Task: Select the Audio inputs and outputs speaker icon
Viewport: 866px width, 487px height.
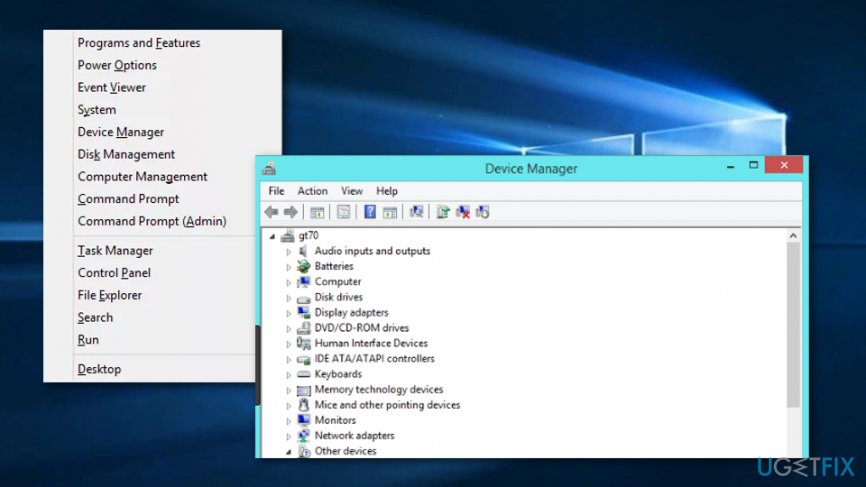Action: click(303, 251)
